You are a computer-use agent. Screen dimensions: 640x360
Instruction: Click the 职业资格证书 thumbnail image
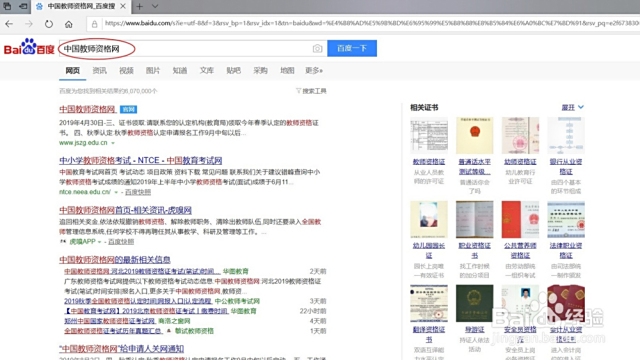coord(474,219)
